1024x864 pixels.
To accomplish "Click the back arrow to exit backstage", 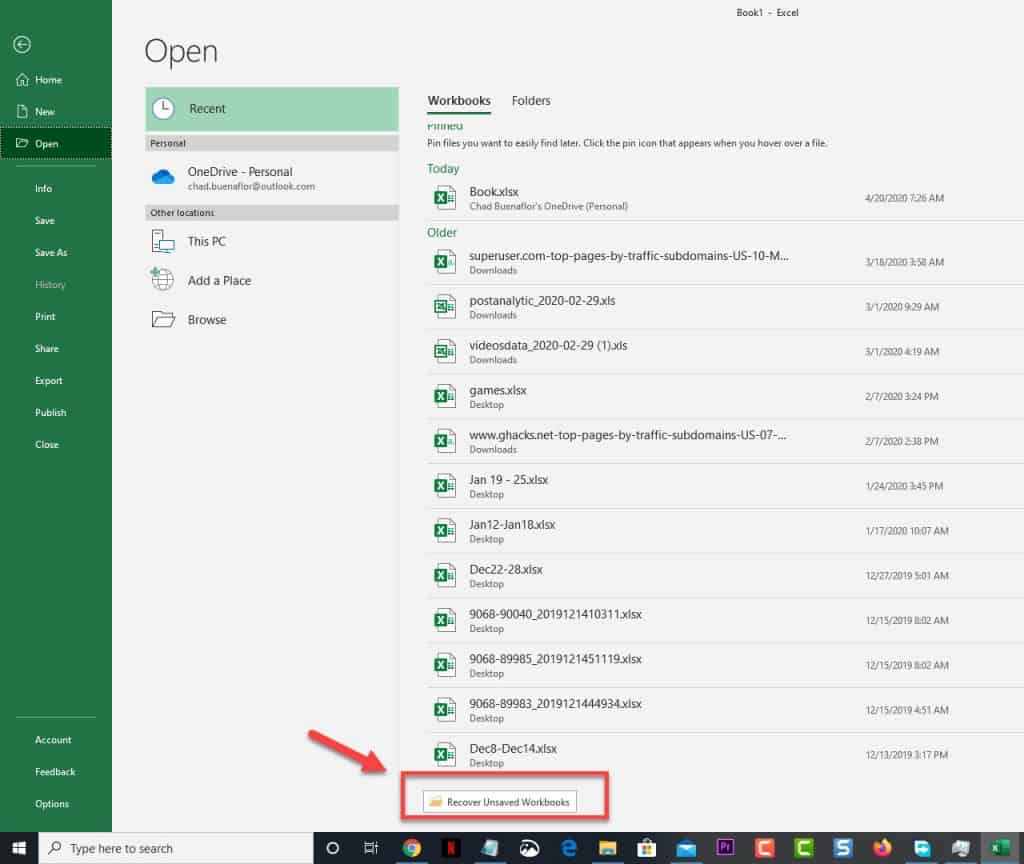I will tap(22, 44).
